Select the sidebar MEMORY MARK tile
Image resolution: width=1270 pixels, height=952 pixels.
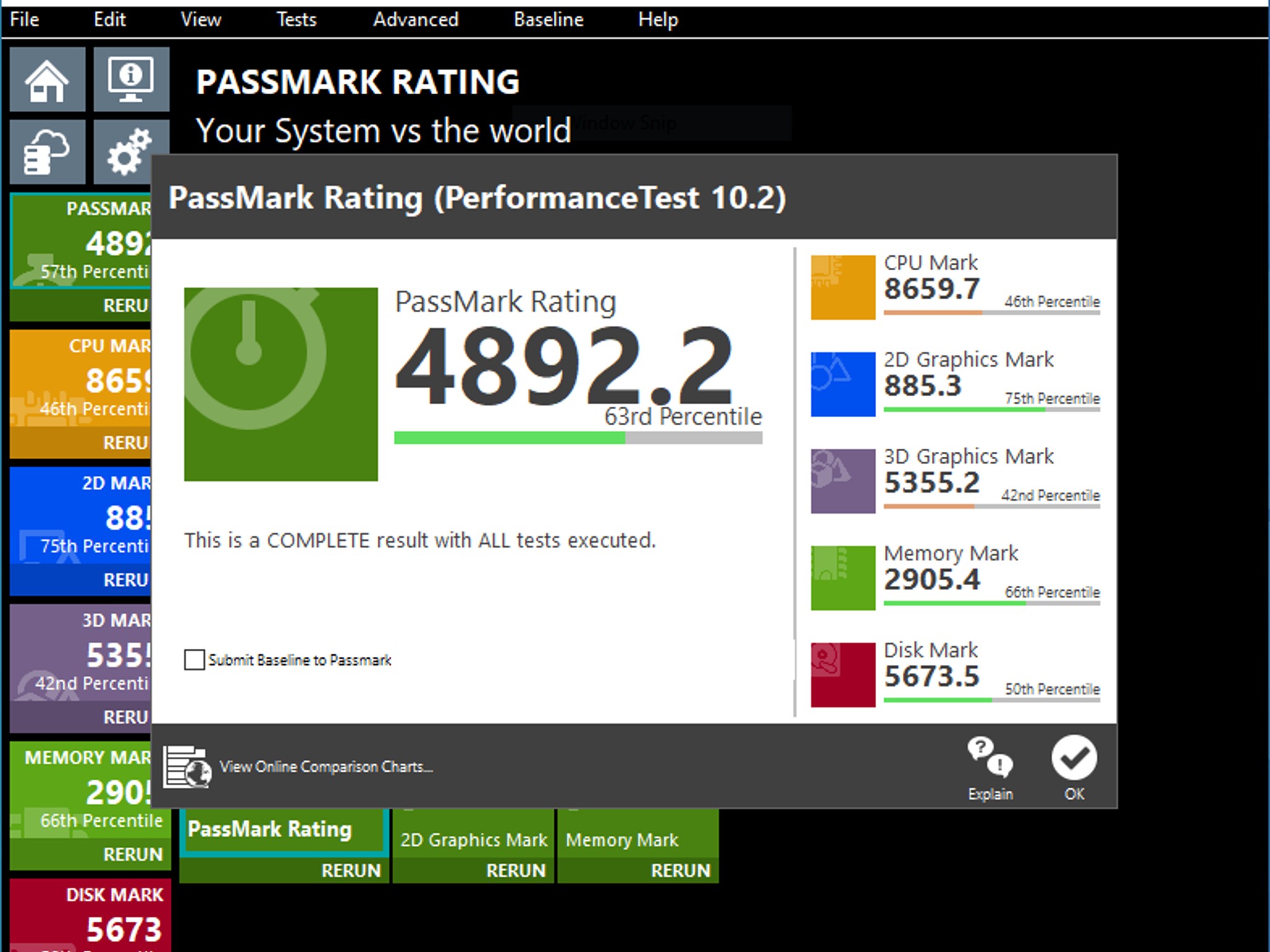91,790
